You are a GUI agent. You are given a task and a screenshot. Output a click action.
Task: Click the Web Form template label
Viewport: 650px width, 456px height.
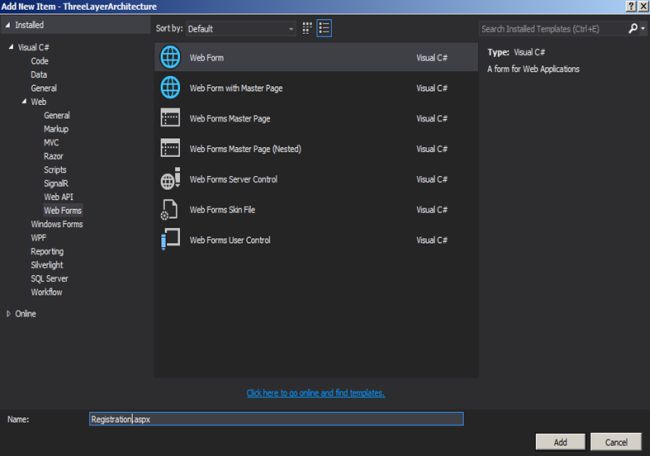206,58
